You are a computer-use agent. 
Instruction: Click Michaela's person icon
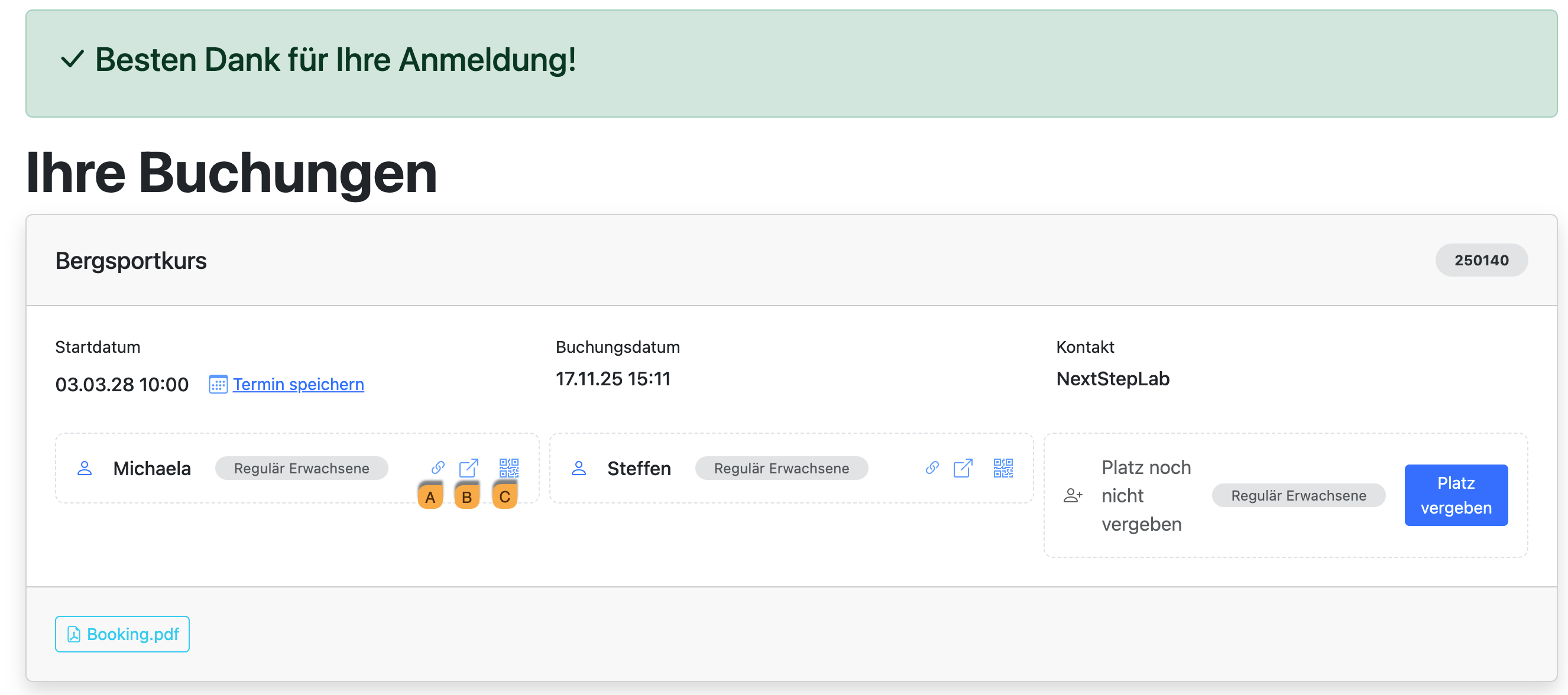(85, 468)
